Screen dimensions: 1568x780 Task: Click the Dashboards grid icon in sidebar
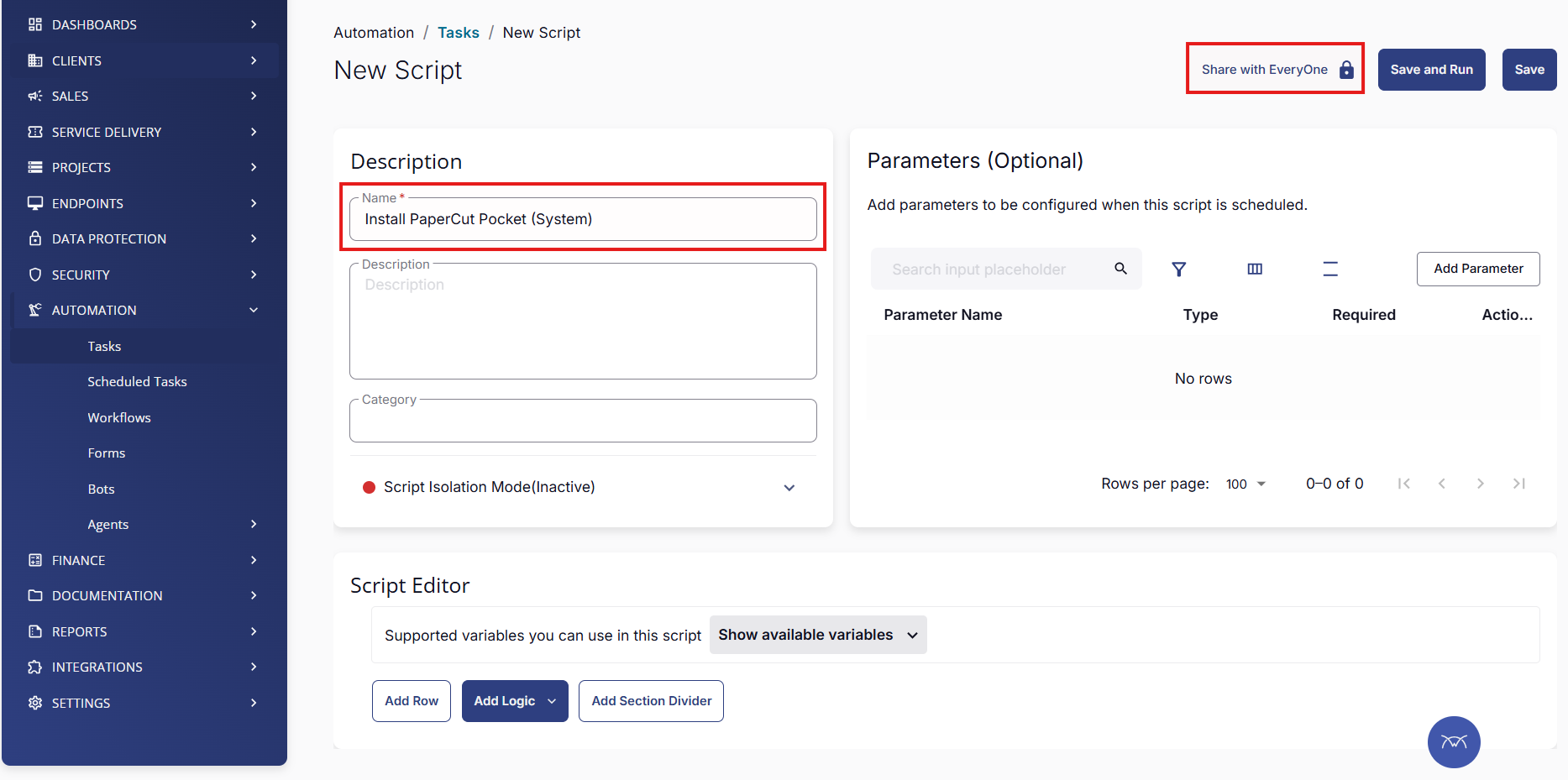[x=35, y=24]
